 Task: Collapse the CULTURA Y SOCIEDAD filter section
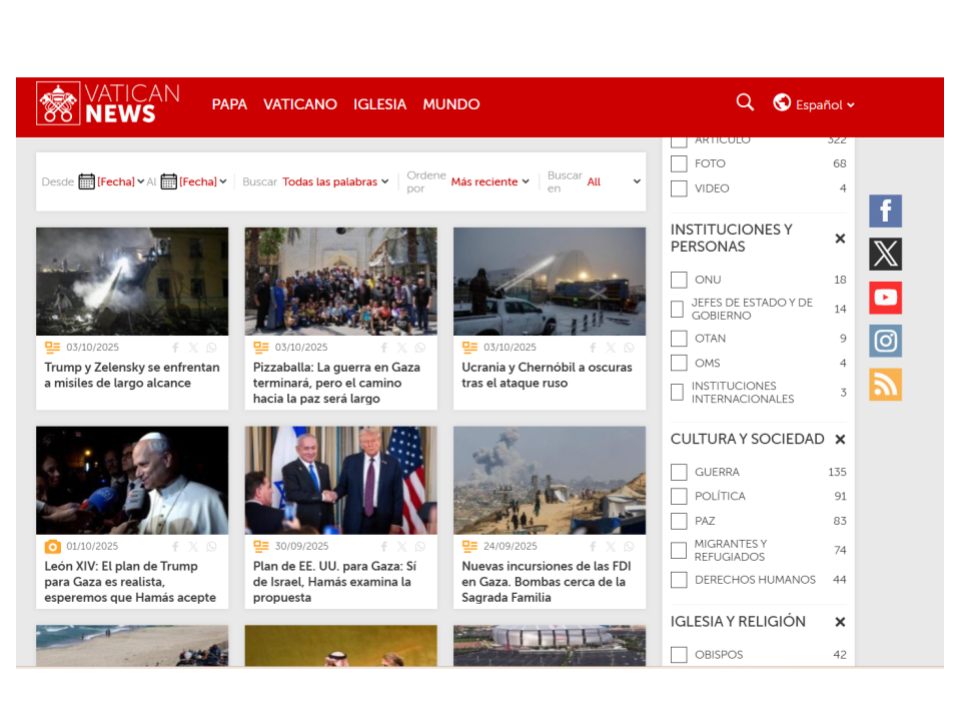(840, 439)
